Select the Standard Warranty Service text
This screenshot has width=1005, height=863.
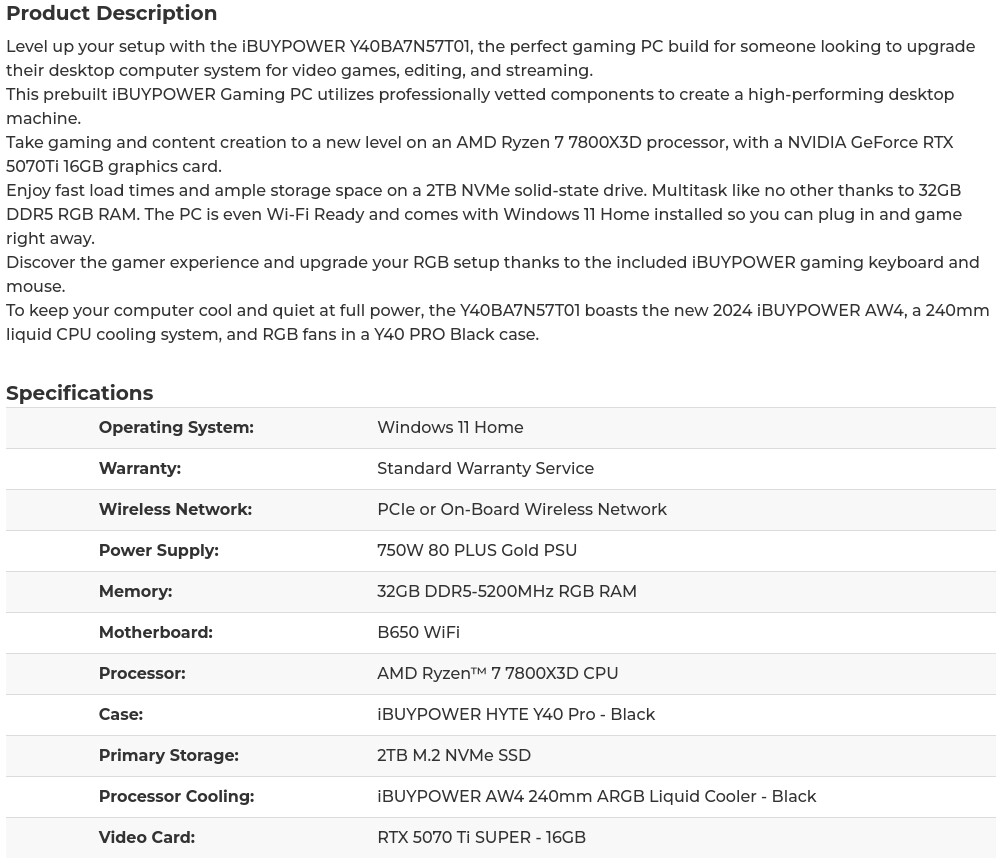click(x=485, y=468)
